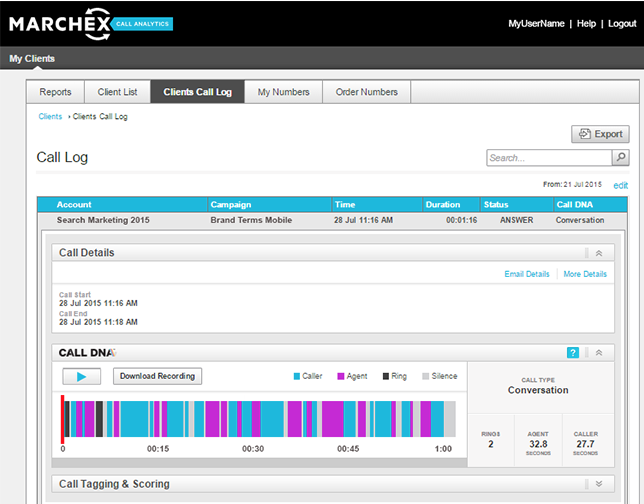Click the Silence legend color swatch
Image resolution: width=644 pixels, height=504 pixels.
426,376
